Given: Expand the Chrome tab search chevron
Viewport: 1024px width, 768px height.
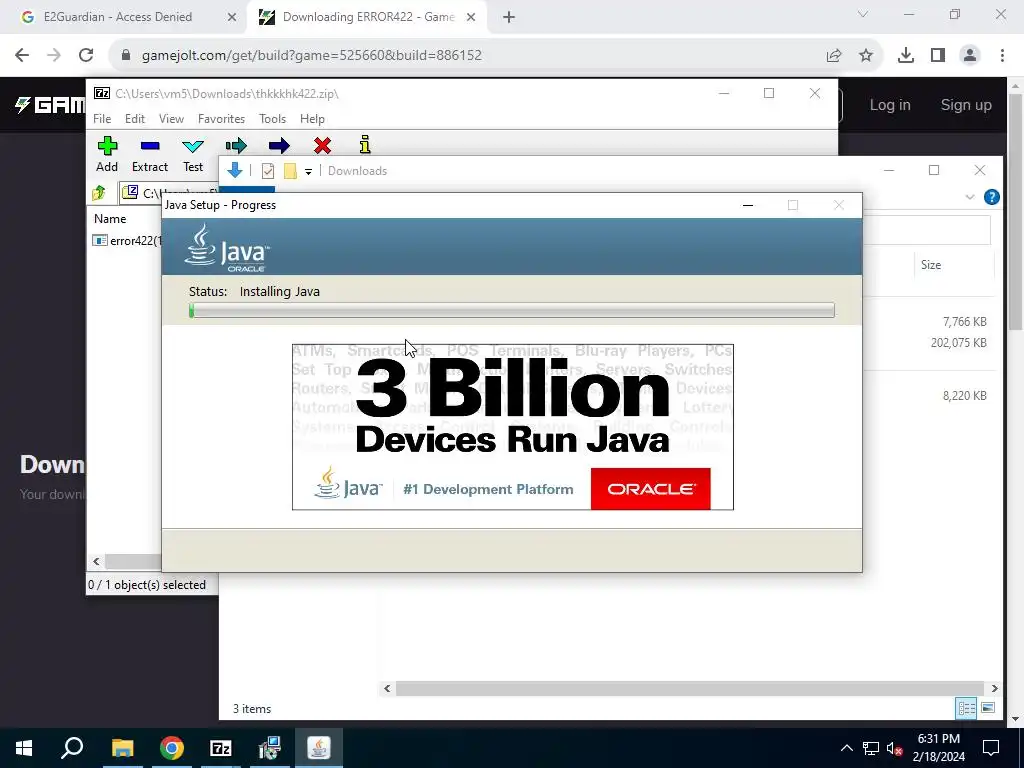Looking at the screenshot, I should tap(863, 14).
